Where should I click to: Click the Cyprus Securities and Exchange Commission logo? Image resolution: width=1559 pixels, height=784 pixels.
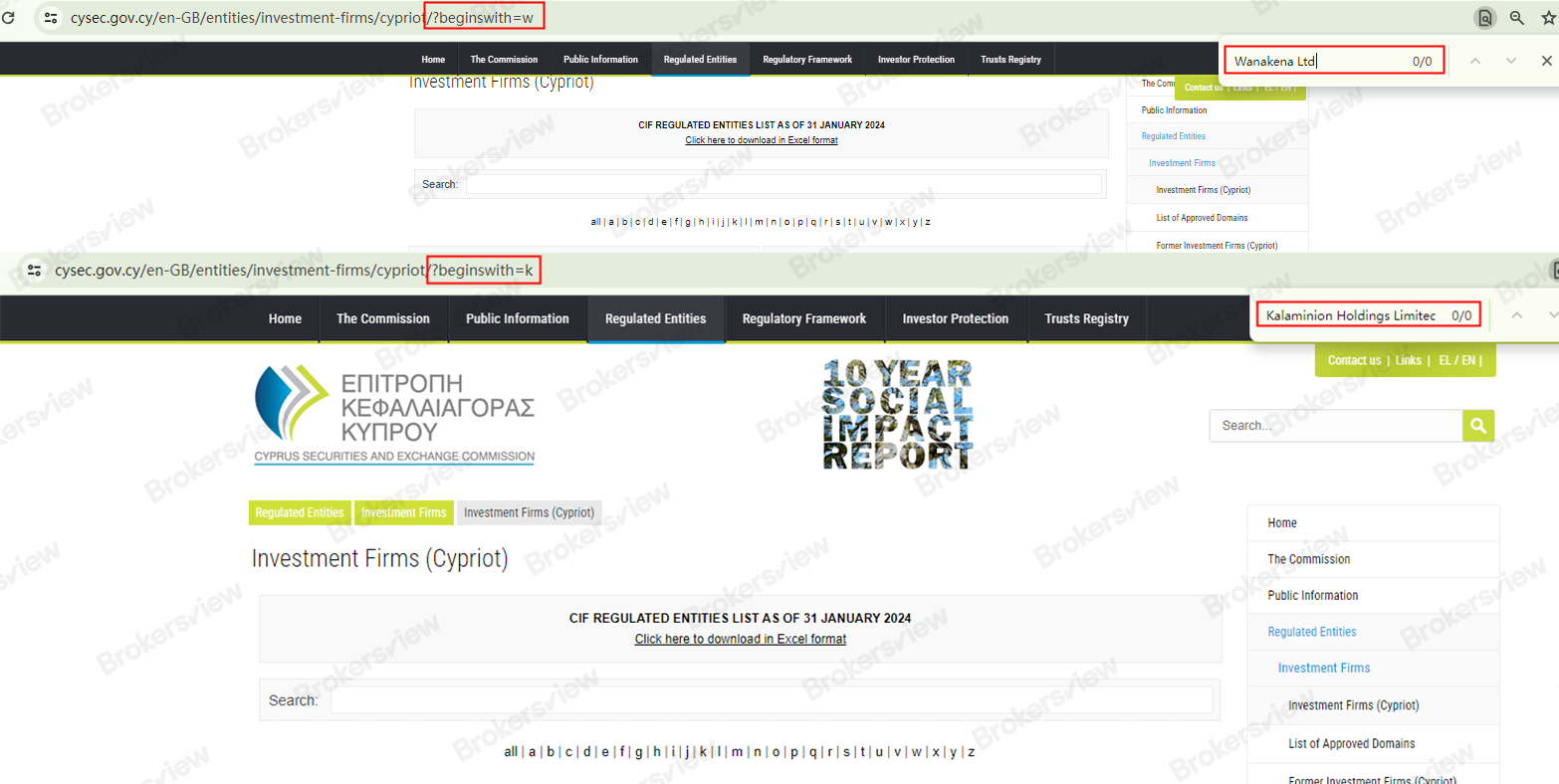point(395,414)
